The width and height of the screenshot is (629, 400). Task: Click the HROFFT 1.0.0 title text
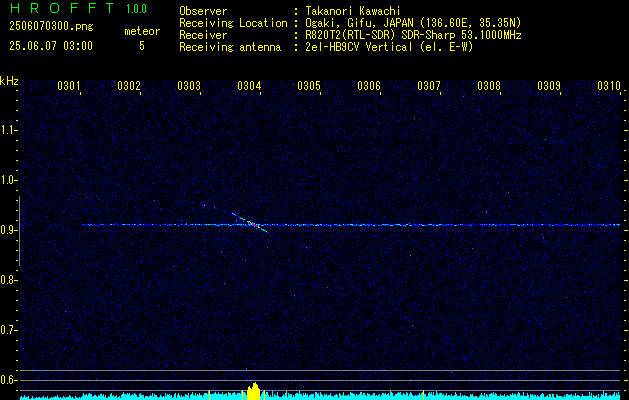[79, 8]
